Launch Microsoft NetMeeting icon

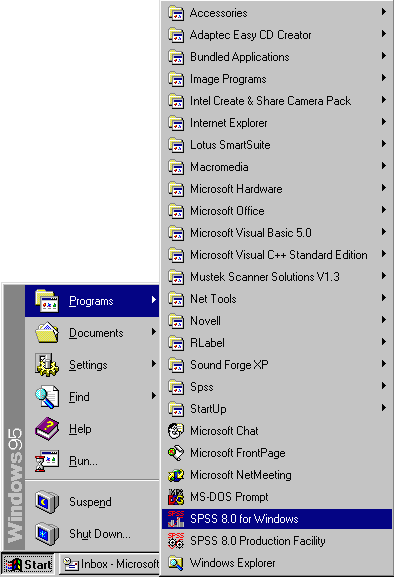[176, 475]
